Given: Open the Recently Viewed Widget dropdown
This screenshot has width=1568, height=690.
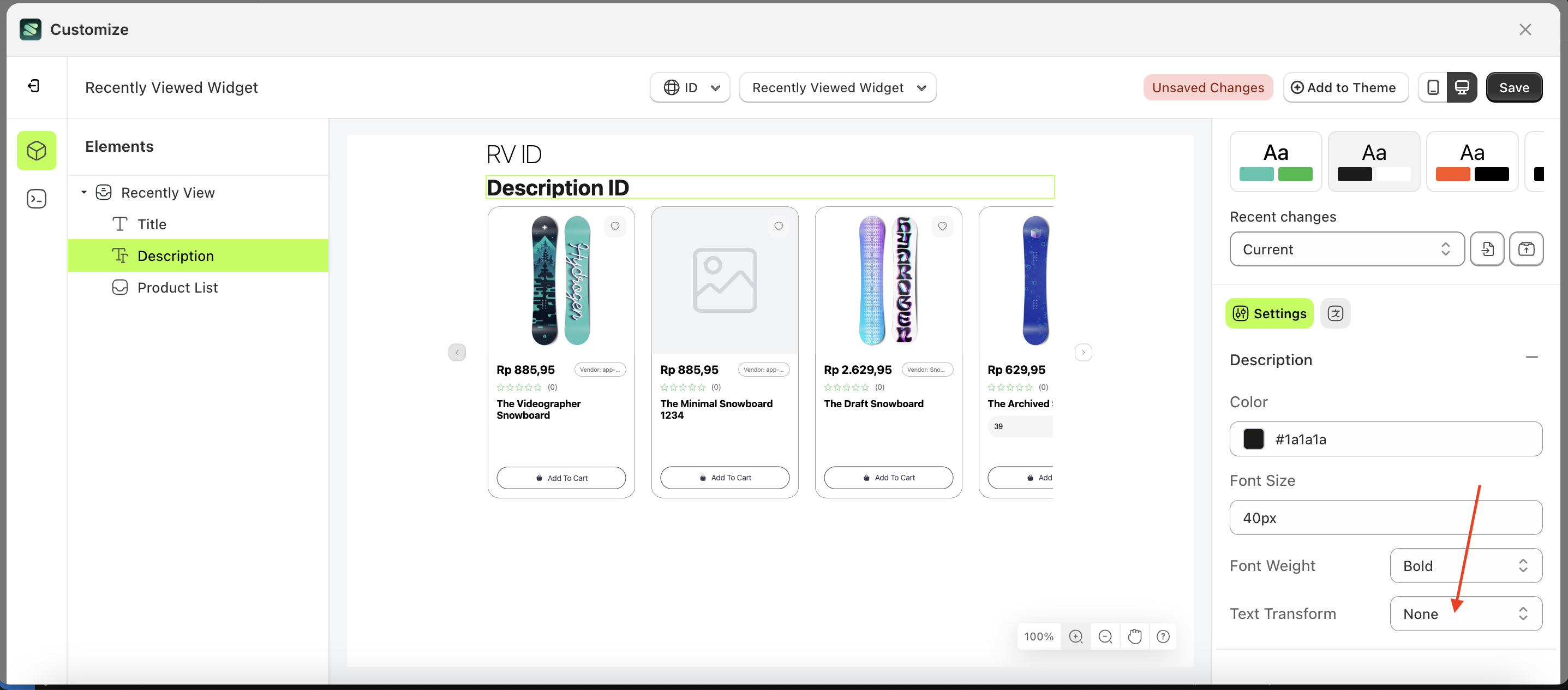Looking at the screenshot, I should tap(837, 87).
